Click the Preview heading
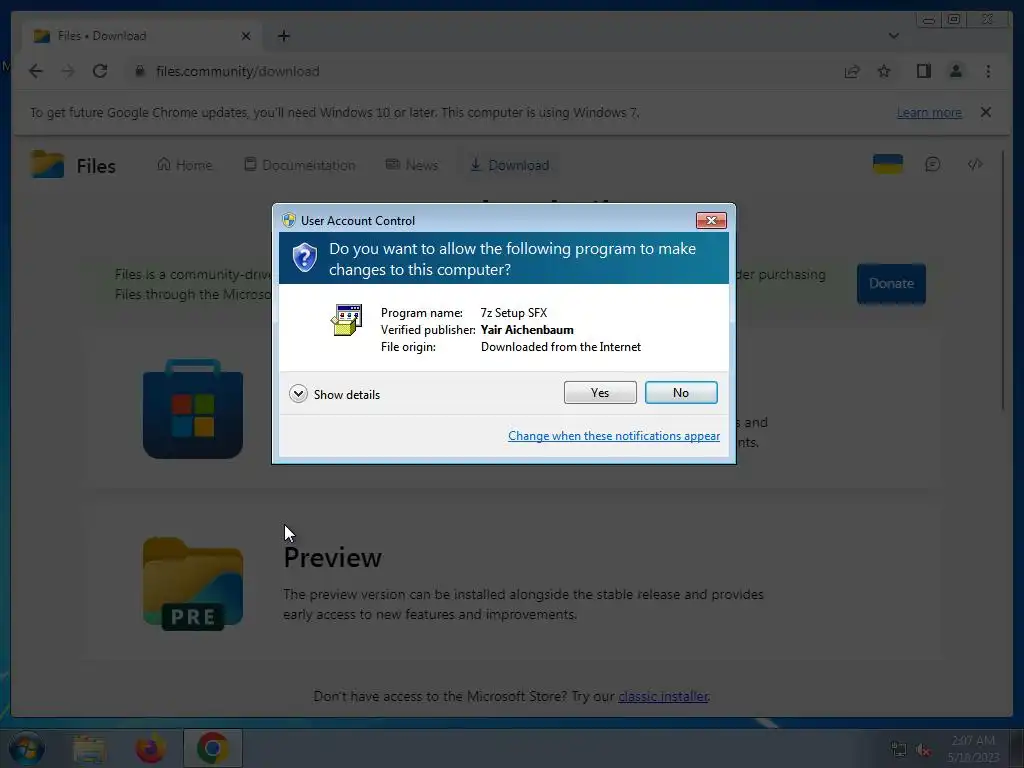The image size is (1024, 768). pos(332,558)
